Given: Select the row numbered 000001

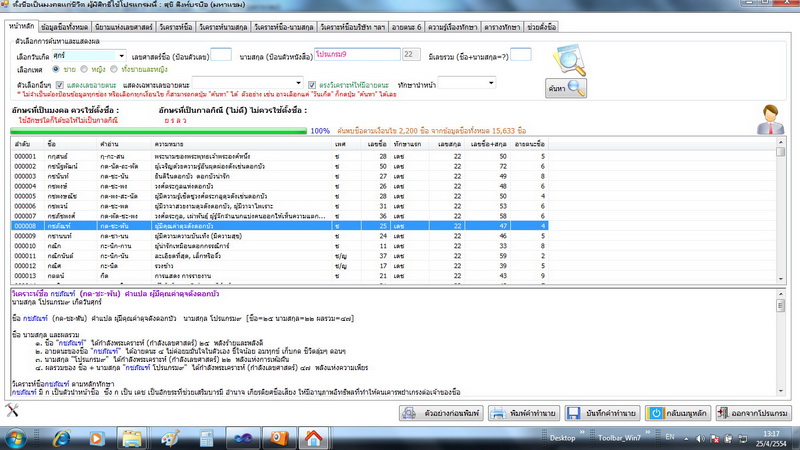Looking at the screenshot, I should tap(280, 156).
